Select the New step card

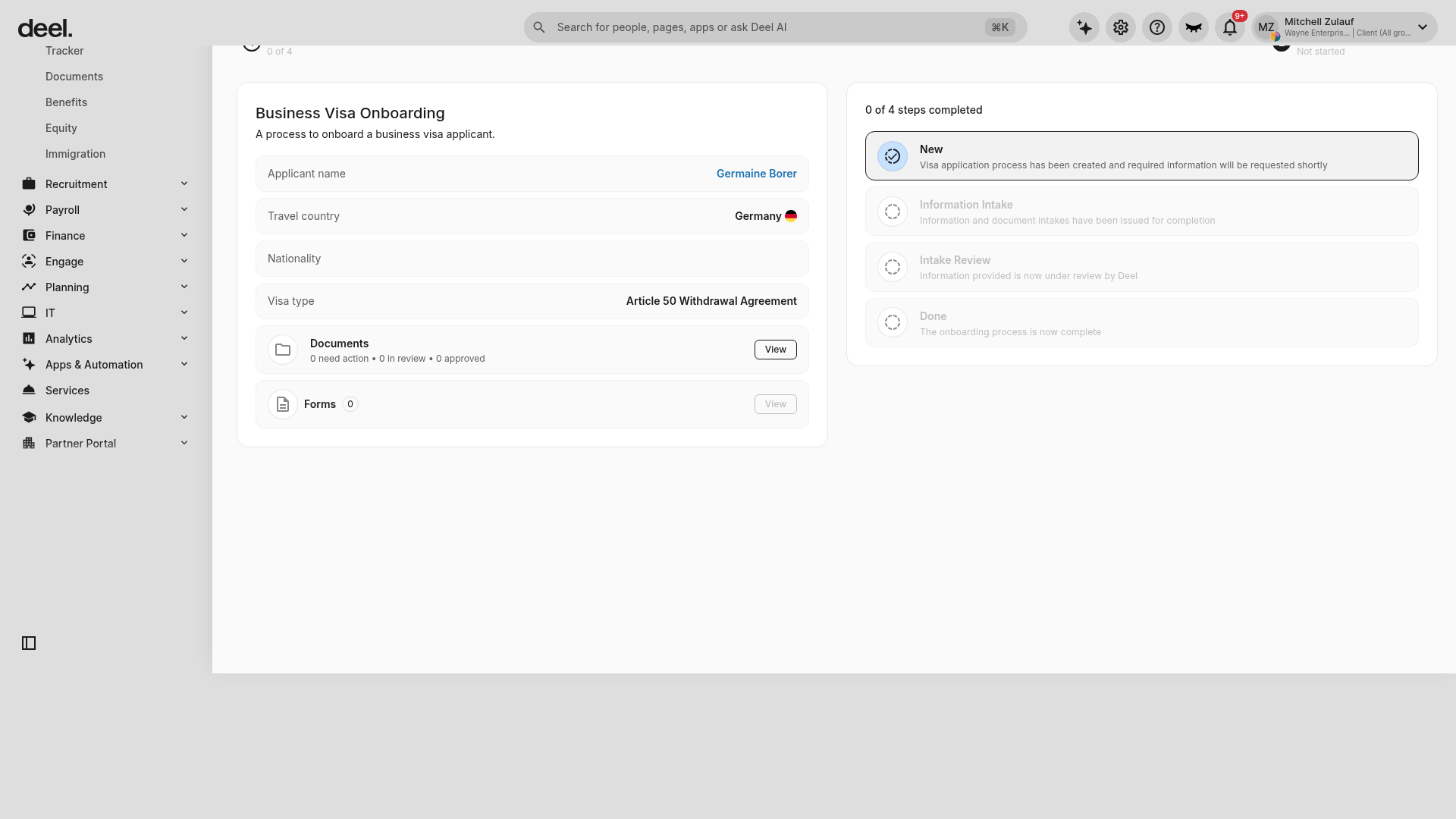[x=1142, y=156]
